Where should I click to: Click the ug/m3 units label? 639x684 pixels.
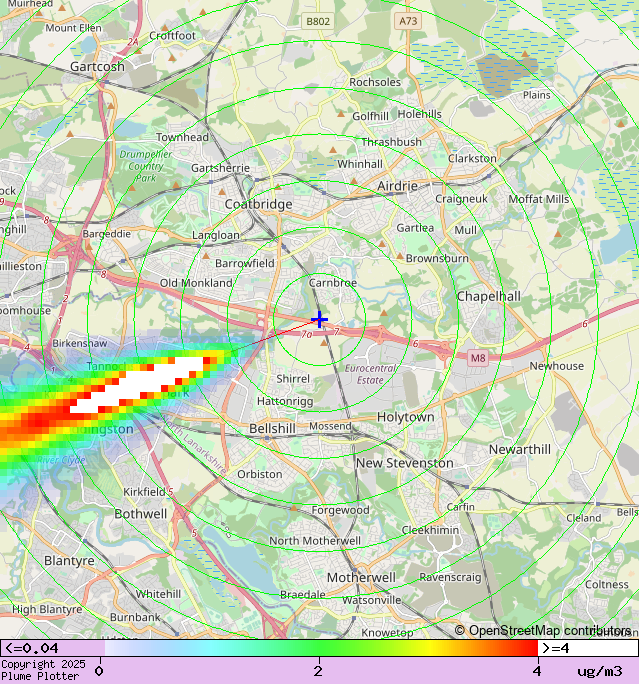[600, 671]
